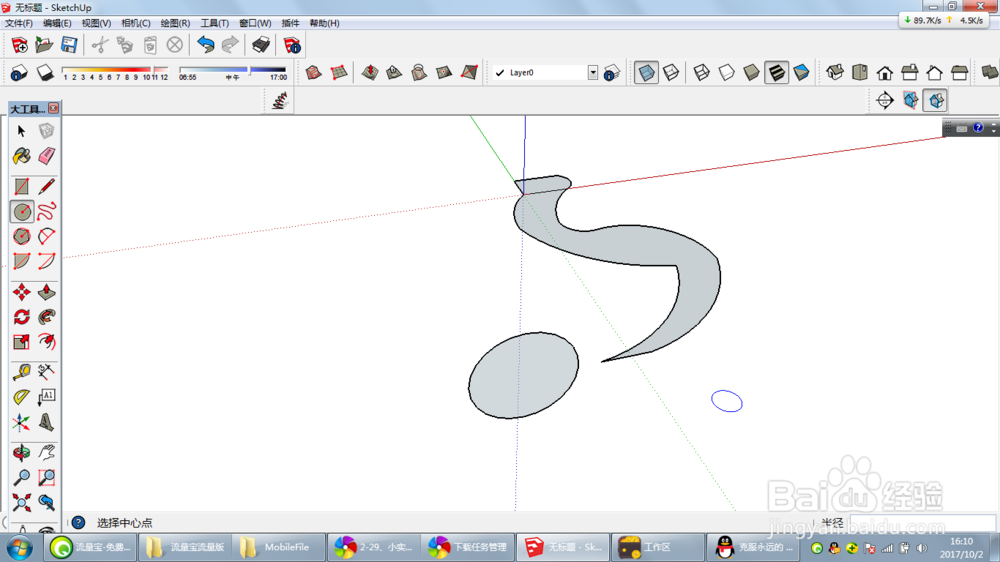Select the pink Eraser tool

(x=46, y=156)
